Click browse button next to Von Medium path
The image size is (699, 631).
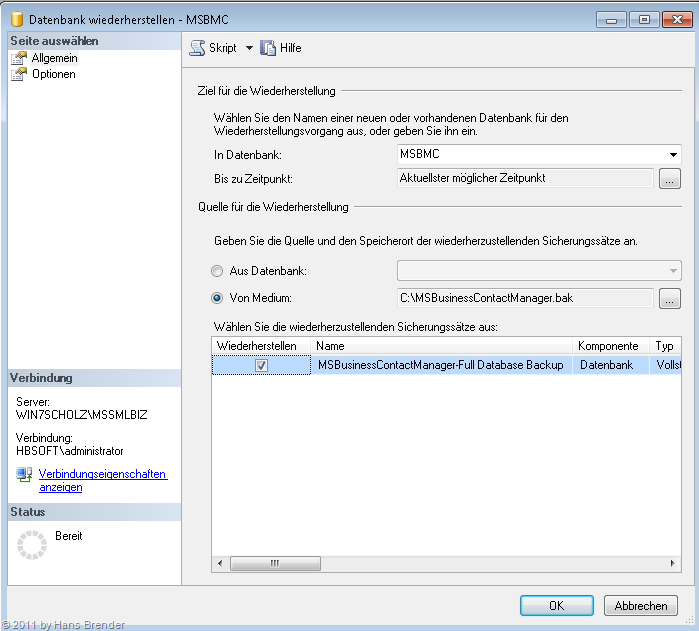pyautogui.click(x=670, y=298)
